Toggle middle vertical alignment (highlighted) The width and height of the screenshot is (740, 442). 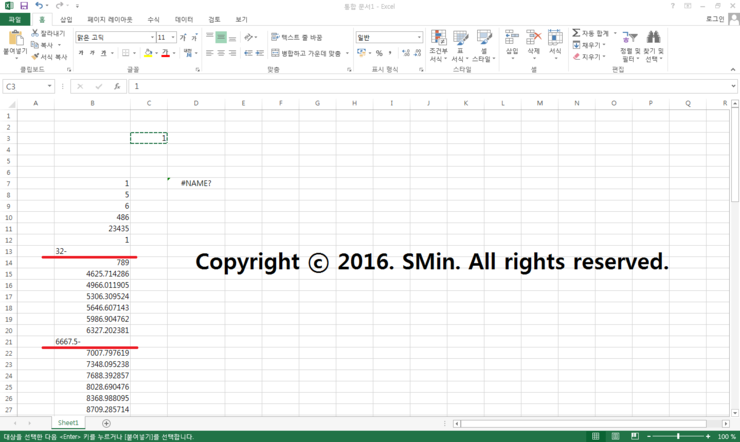(x=221, y=37)
